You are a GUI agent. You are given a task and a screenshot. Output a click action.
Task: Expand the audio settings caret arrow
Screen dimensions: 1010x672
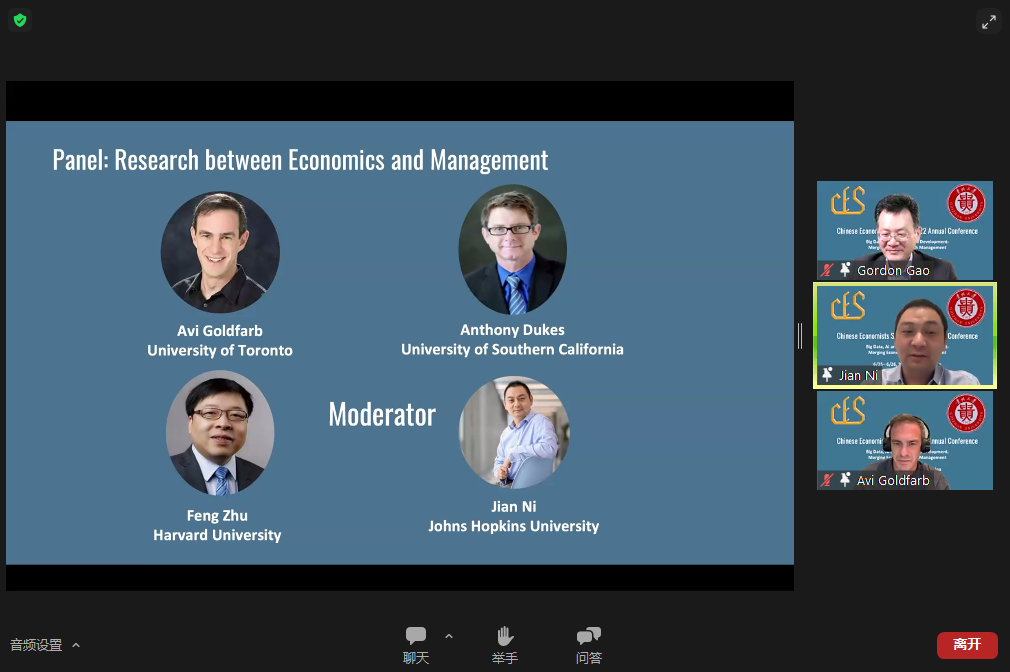click(76, 645)
